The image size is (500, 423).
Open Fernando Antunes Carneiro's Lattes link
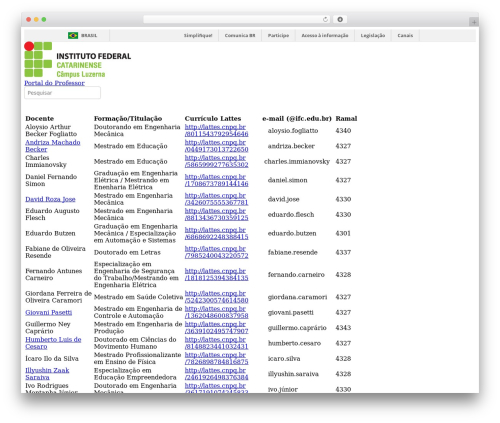pos(216,274)
